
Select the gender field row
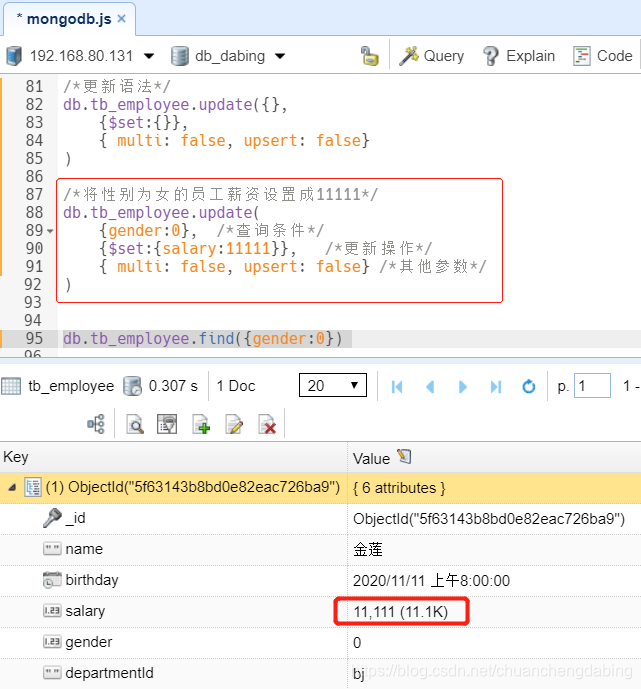tap(320, 642)
